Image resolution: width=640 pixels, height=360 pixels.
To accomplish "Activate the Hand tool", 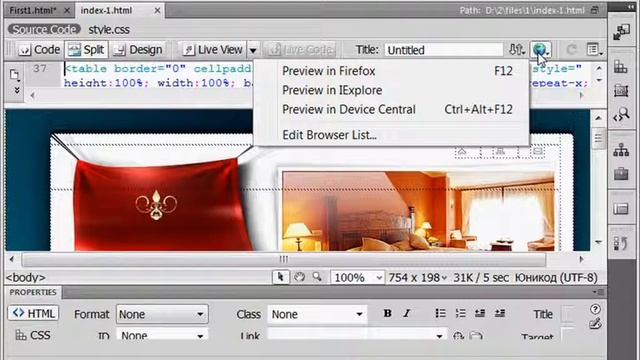I will 300,277.
